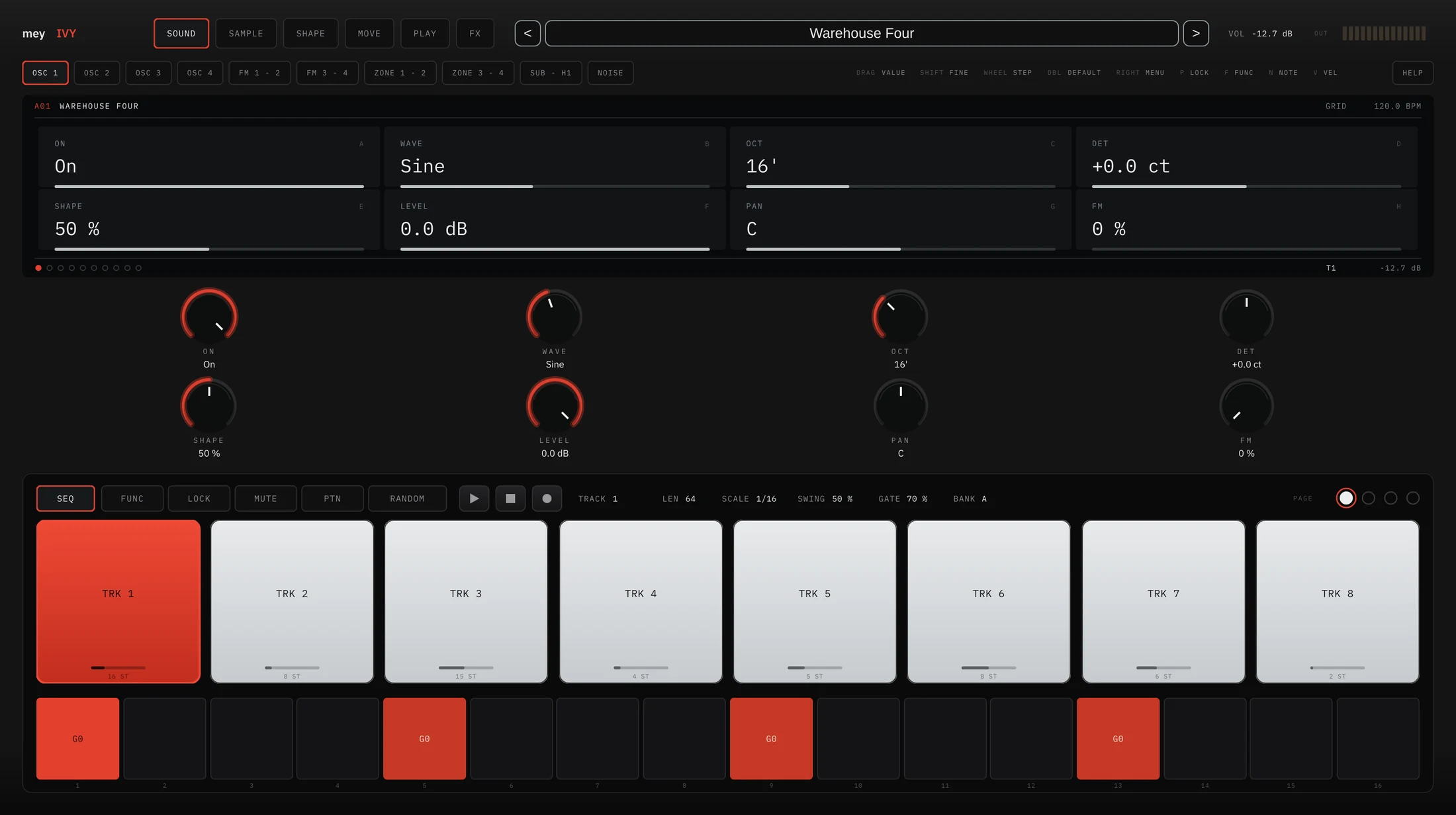Viewport: 1456px width, 815px height.
Task: Open the SAMPLE section tab
Action: 246,33
